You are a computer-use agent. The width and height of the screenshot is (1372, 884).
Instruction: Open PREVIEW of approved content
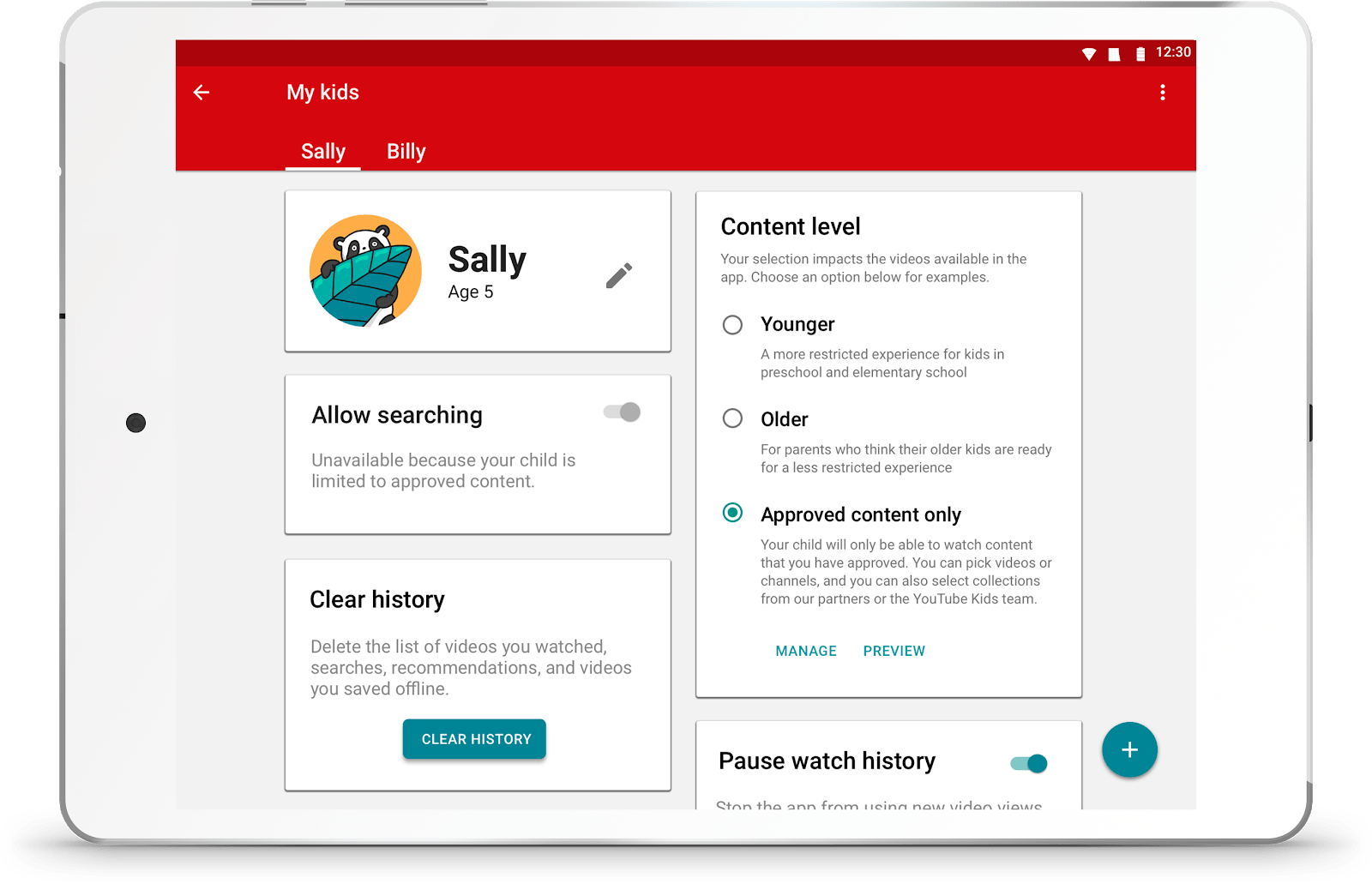pyautogui.click(x=894, y=651)
